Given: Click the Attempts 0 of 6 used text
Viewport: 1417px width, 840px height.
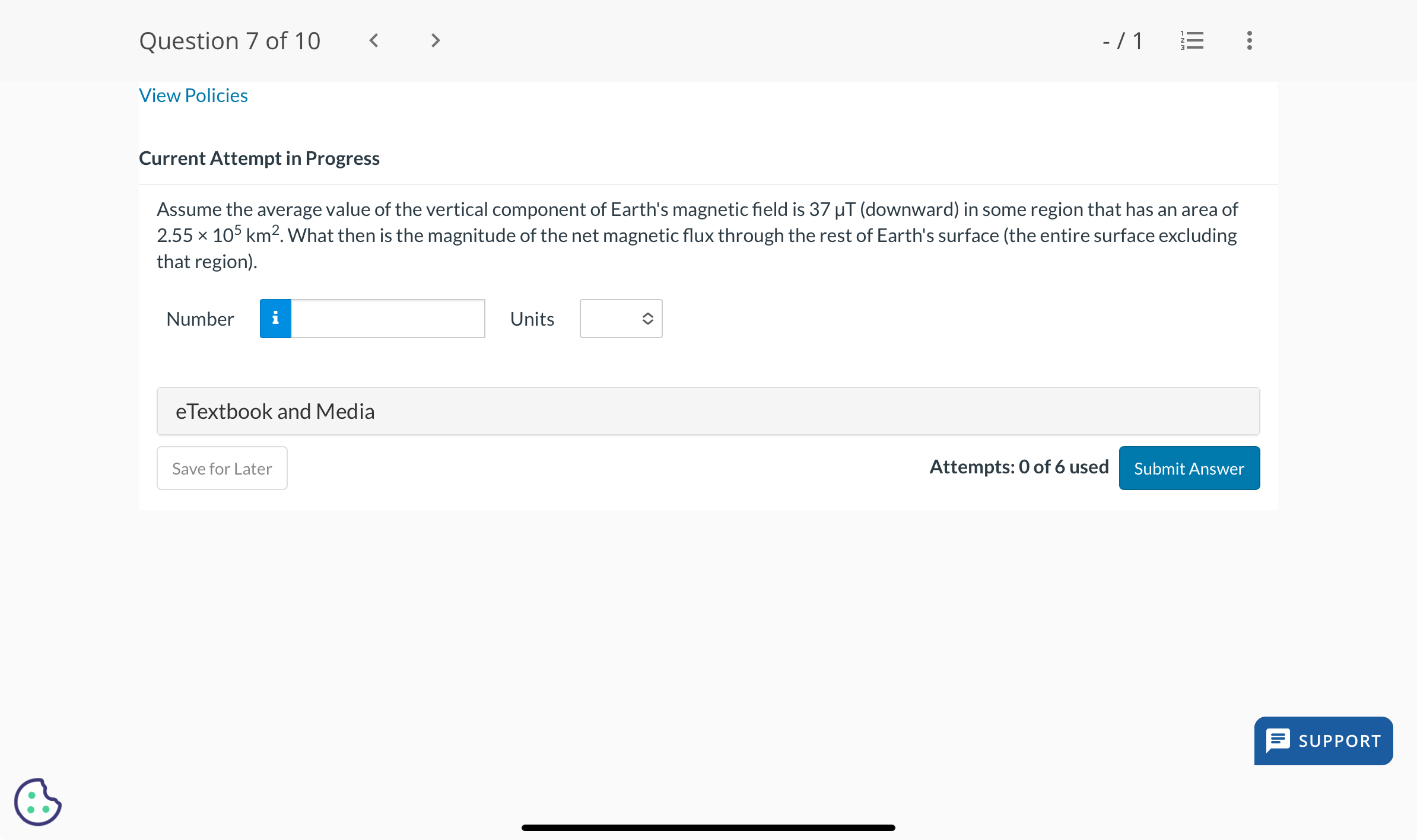Looking at the screenshot, I should (1019, 467).
